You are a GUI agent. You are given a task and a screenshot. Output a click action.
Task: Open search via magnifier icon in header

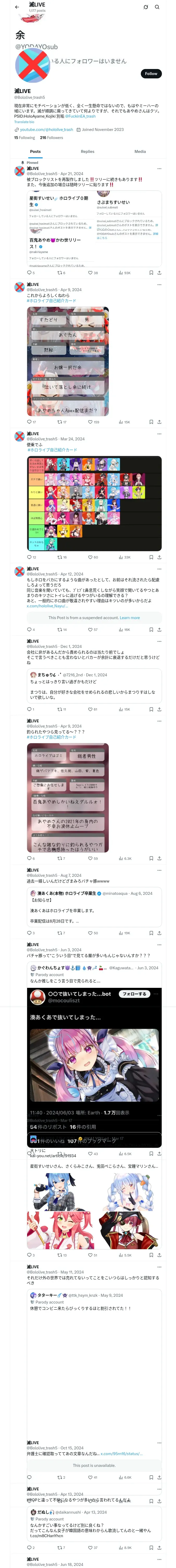157,7
